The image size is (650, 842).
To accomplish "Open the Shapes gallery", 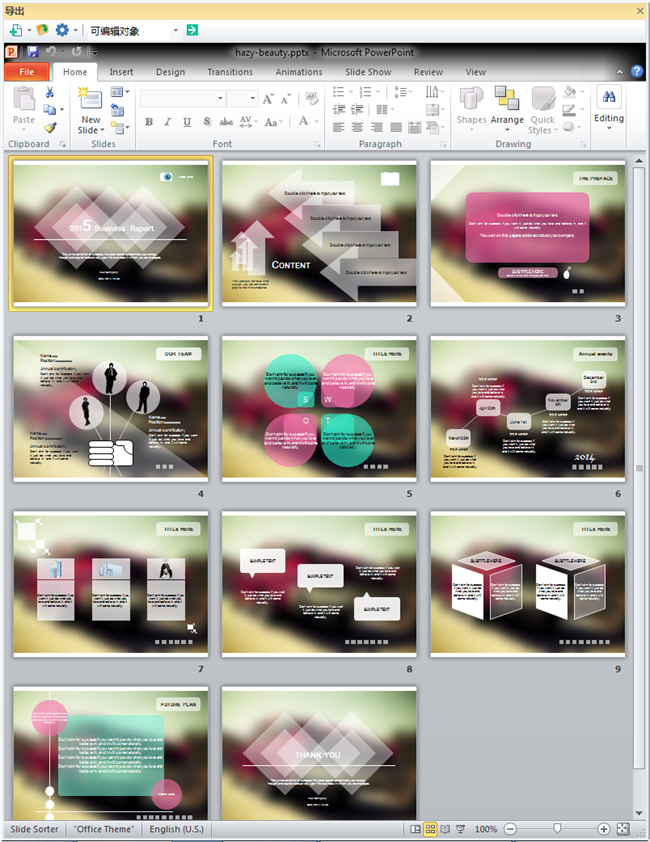I will (x=471, y=110).
